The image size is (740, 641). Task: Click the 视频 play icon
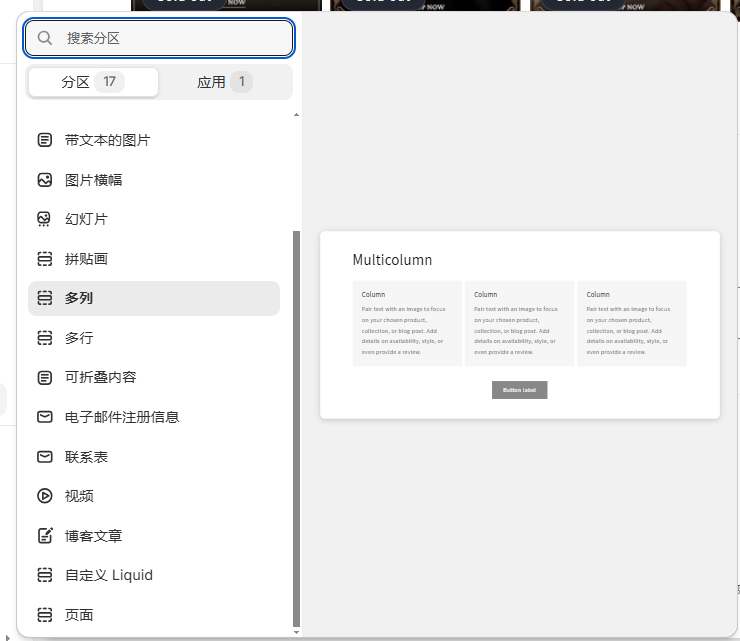[44, 496]
